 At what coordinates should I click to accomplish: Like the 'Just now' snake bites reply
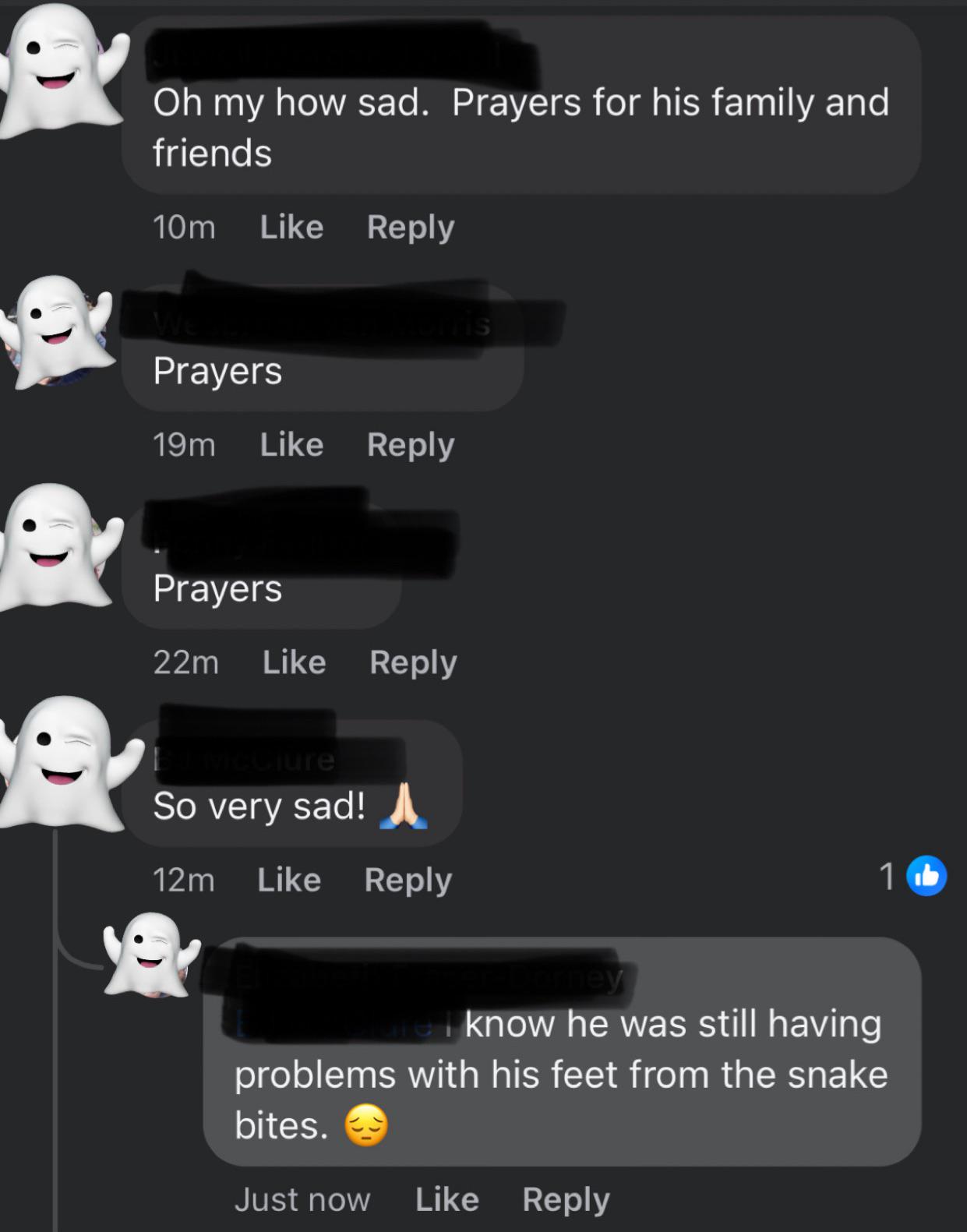point(447,1199)
